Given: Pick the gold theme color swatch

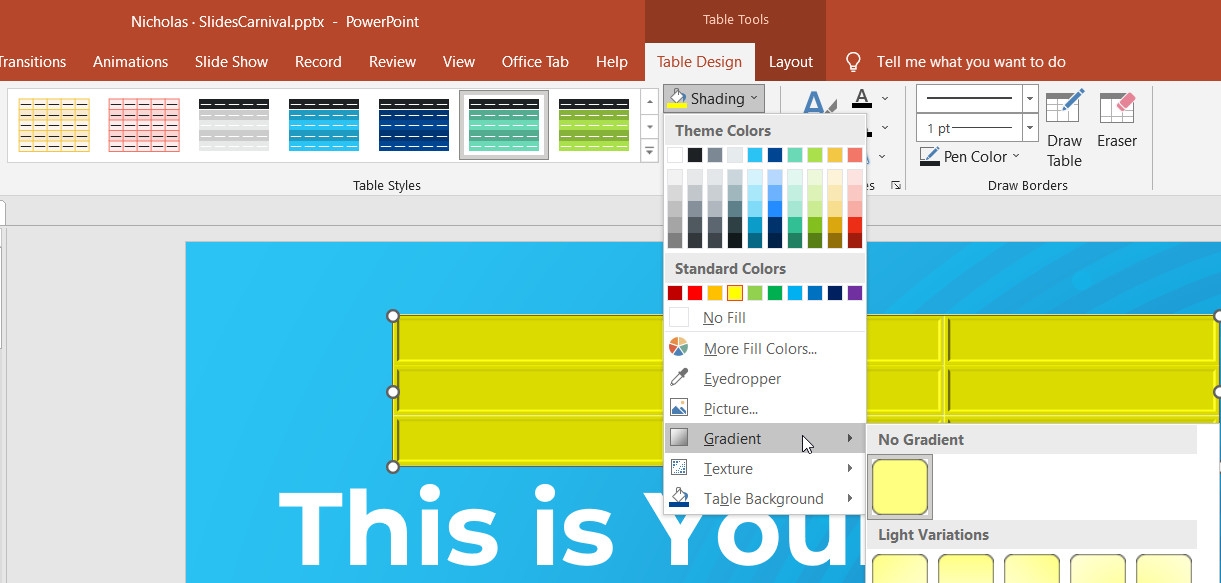Looking at the screenshot, I should (x=835, y=155).
